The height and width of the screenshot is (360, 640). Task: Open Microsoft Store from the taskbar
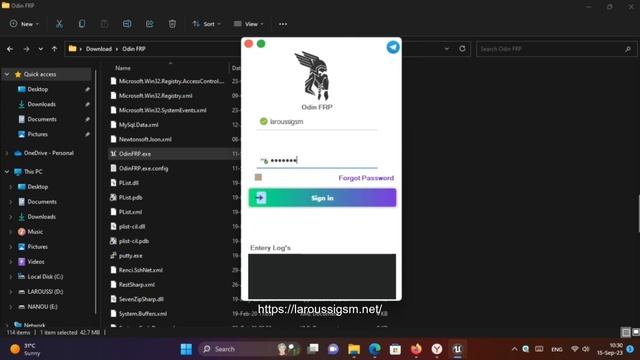(395, 349)
